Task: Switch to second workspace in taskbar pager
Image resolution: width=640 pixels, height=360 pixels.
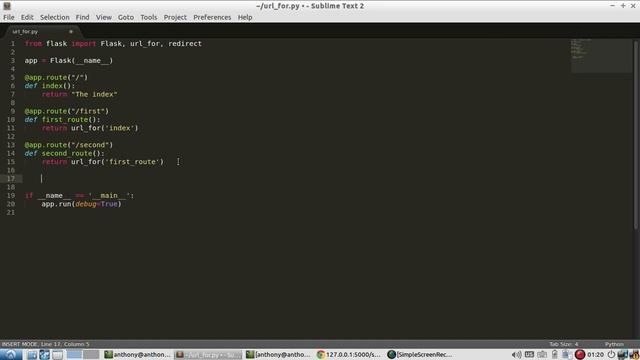Action: click(x=91, y=354)
